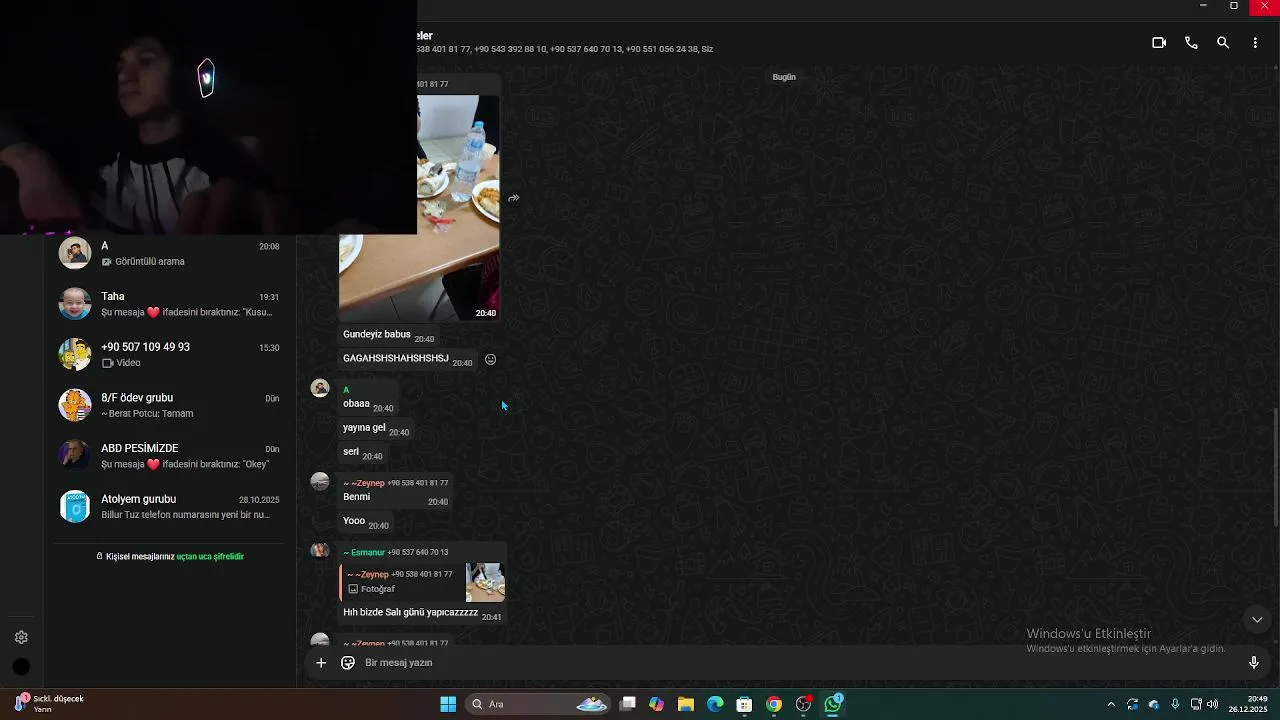Forward the photo using the arrow icon

tap(513, 198)
